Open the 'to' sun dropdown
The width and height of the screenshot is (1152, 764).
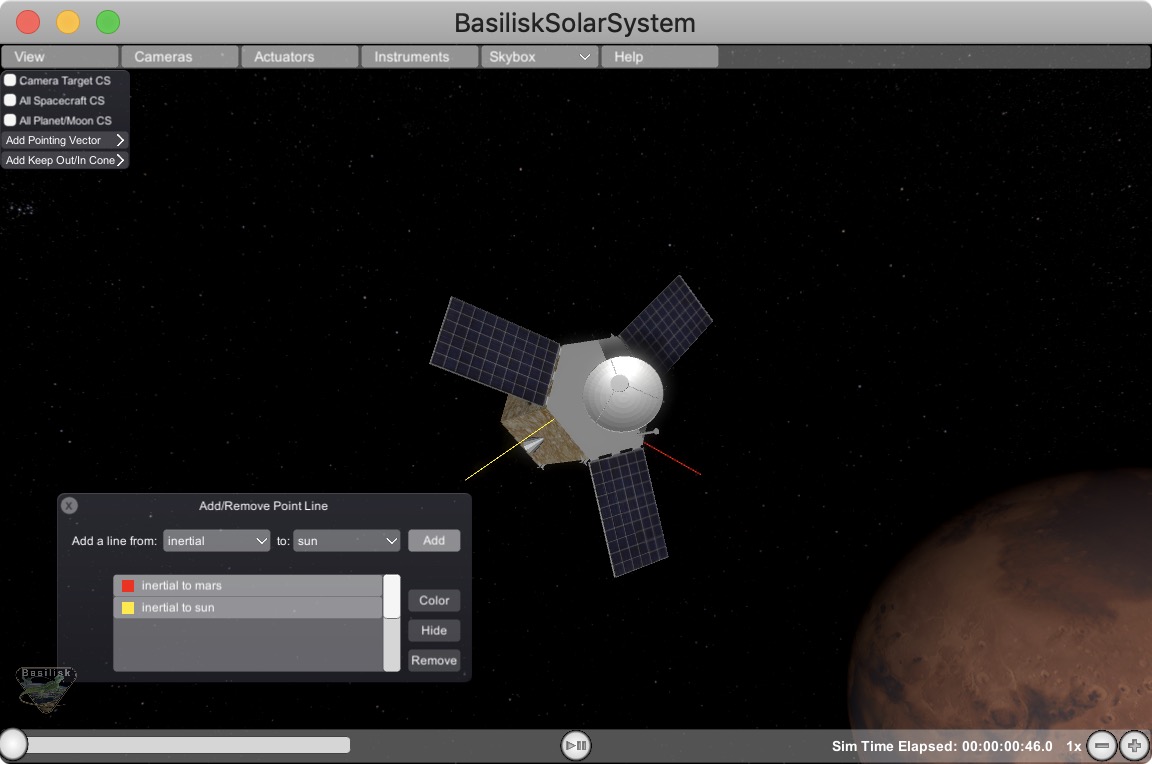tap(347, 541)
